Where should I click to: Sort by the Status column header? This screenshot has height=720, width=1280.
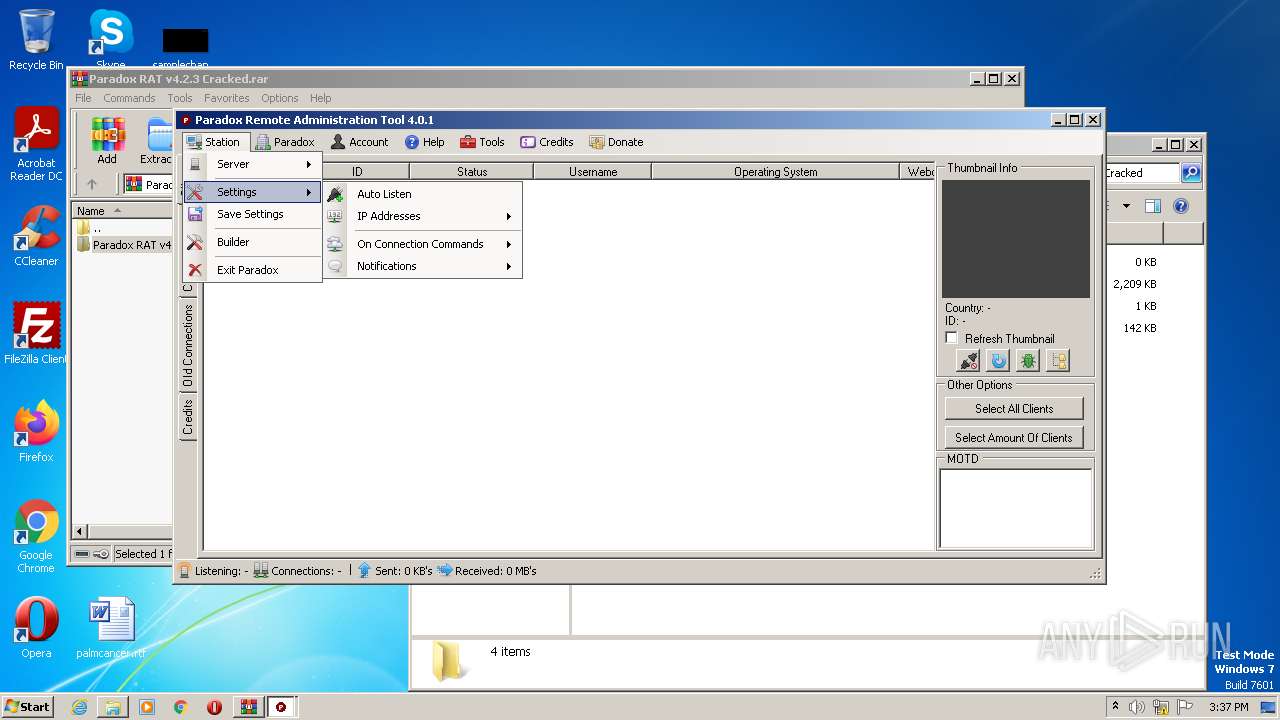(x=472, y=172)
